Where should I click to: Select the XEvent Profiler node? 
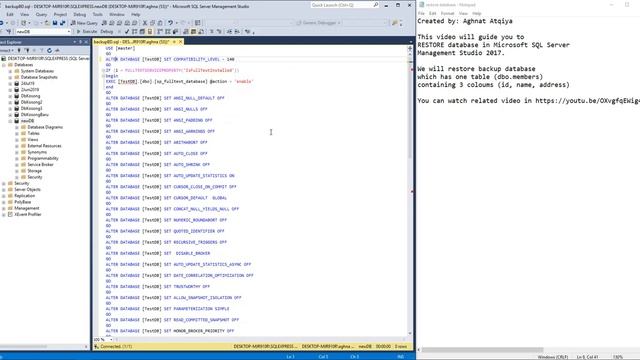click(x=28, y=214)
